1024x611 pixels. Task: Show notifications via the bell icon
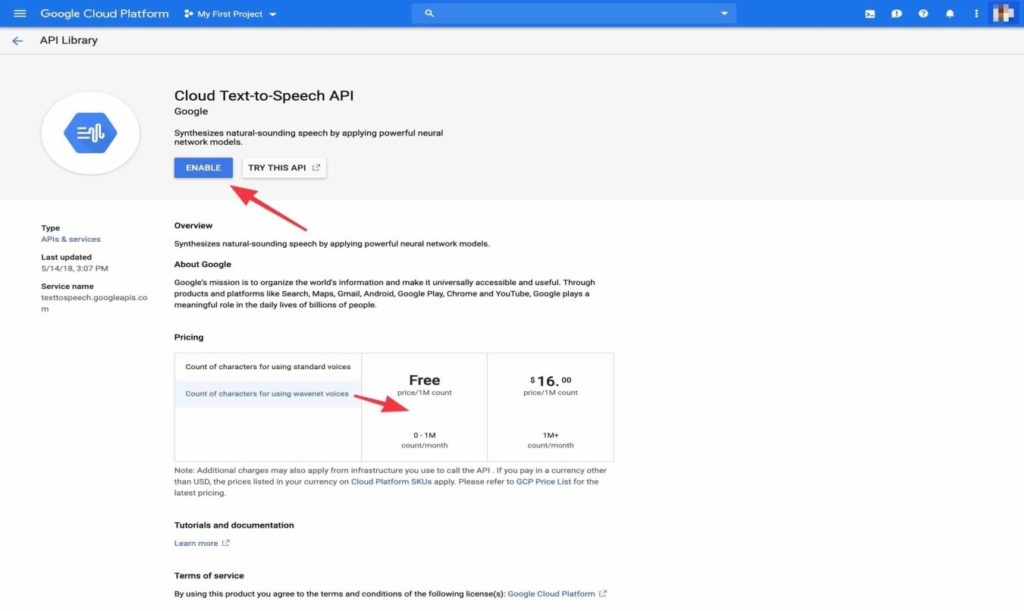950,14
